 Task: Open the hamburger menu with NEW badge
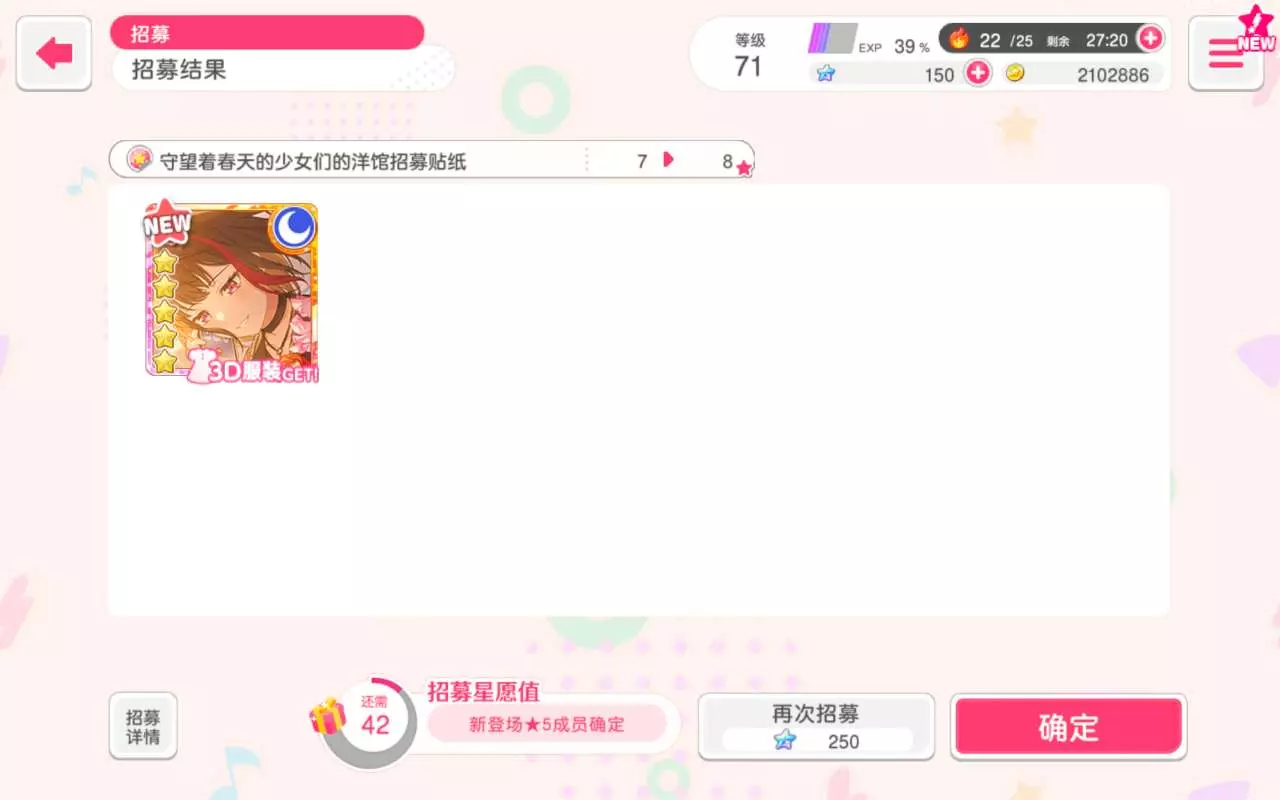1226,53
